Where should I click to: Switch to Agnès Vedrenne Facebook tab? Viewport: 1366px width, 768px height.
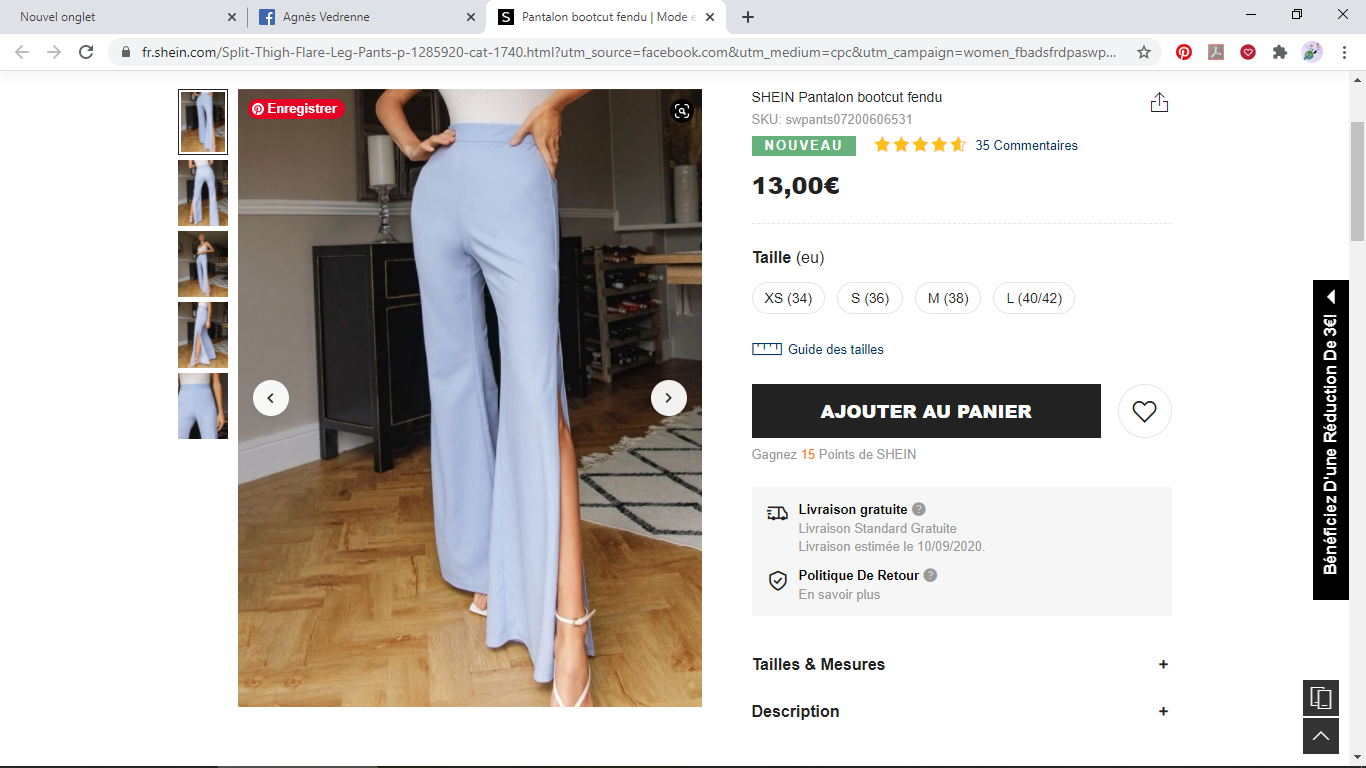366,17
